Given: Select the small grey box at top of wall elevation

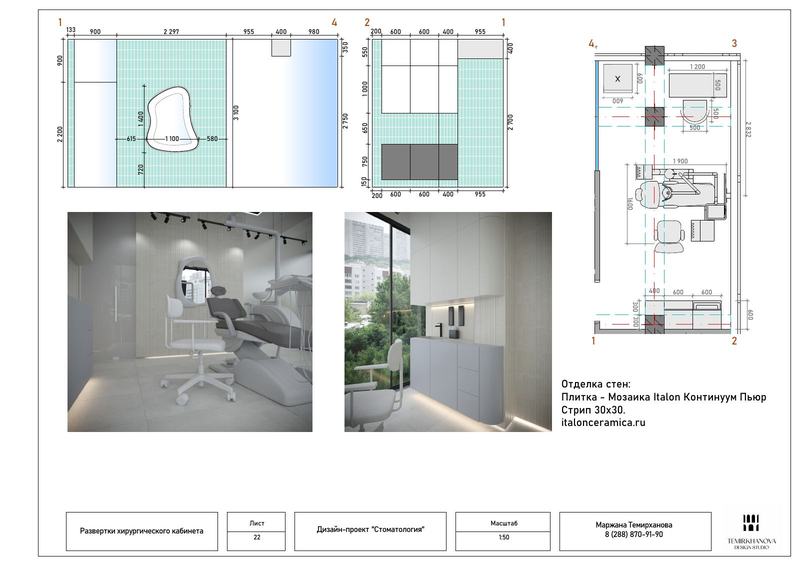Looking at the screenshot, I should [x=281, y=47].
